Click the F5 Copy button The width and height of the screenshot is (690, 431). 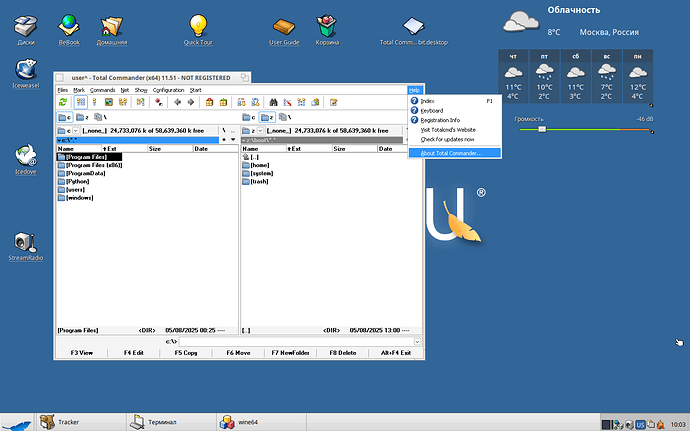click(186, 353)
